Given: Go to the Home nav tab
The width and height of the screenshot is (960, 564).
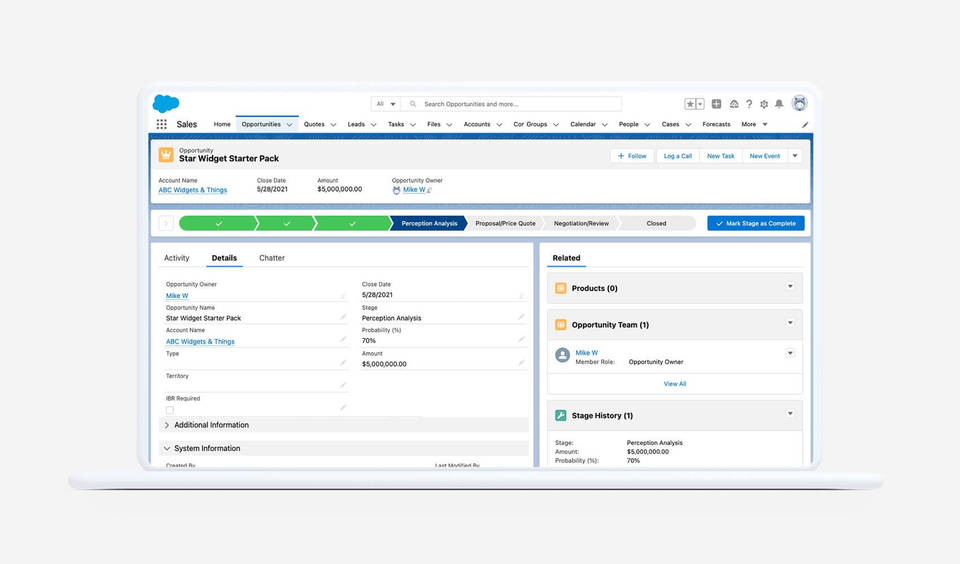Looking at the screenshot, I should click(222, 124).
